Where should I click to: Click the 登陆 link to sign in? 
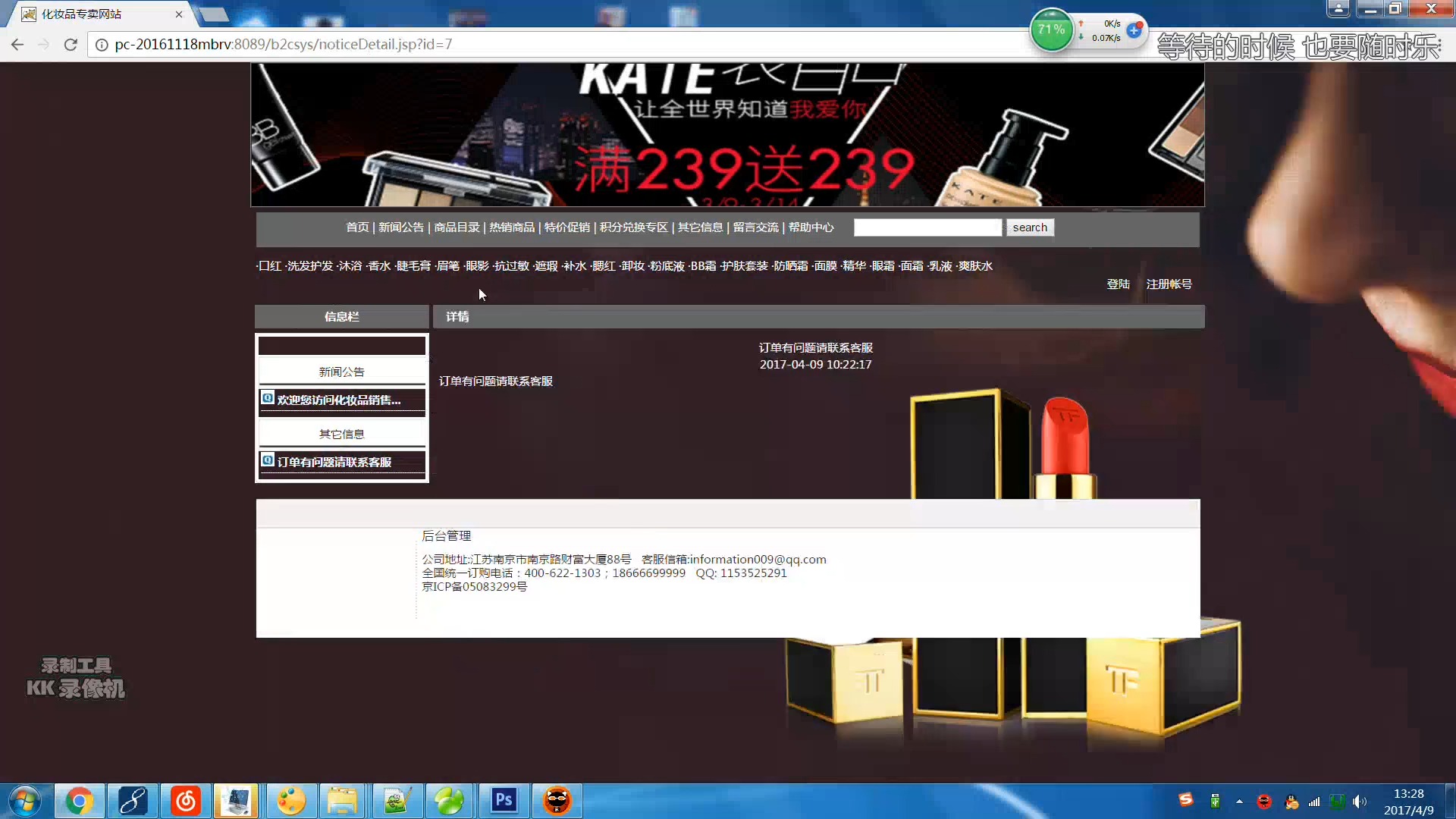click(1117, 283)
